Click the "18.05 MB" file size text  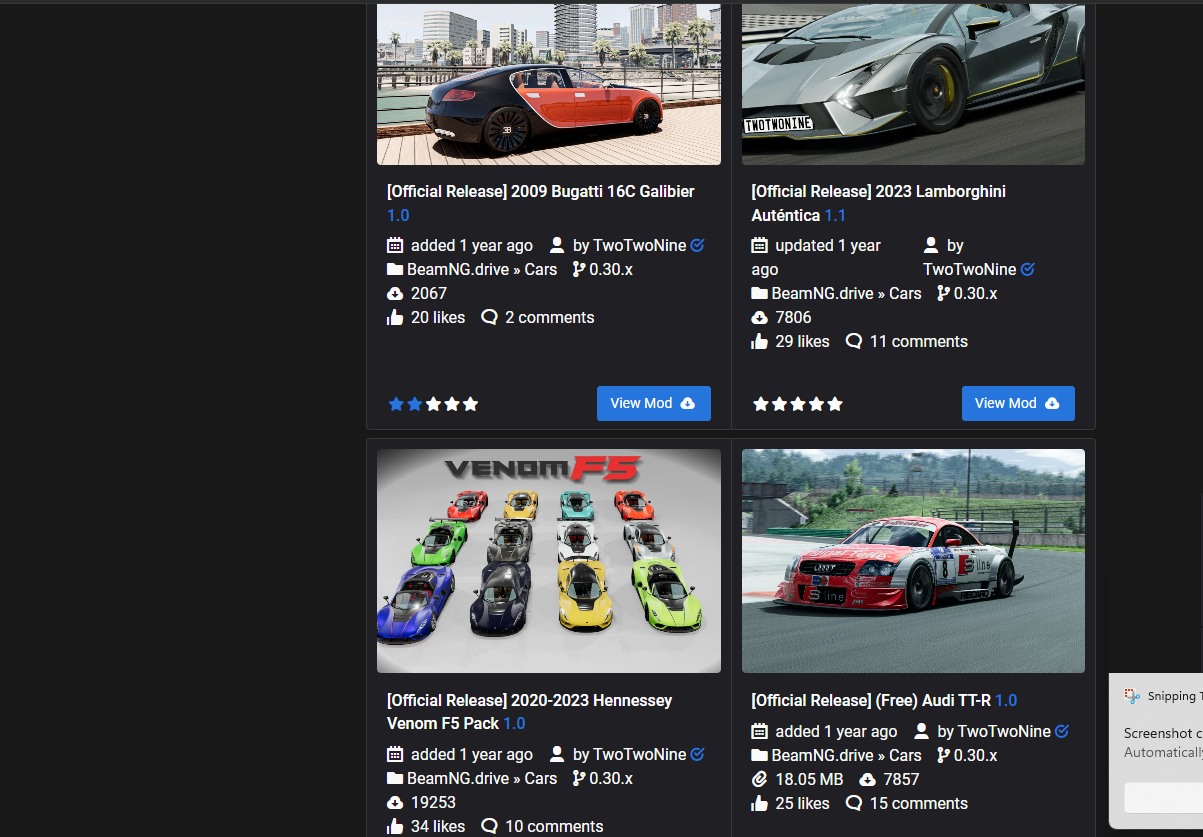[809, 779]
